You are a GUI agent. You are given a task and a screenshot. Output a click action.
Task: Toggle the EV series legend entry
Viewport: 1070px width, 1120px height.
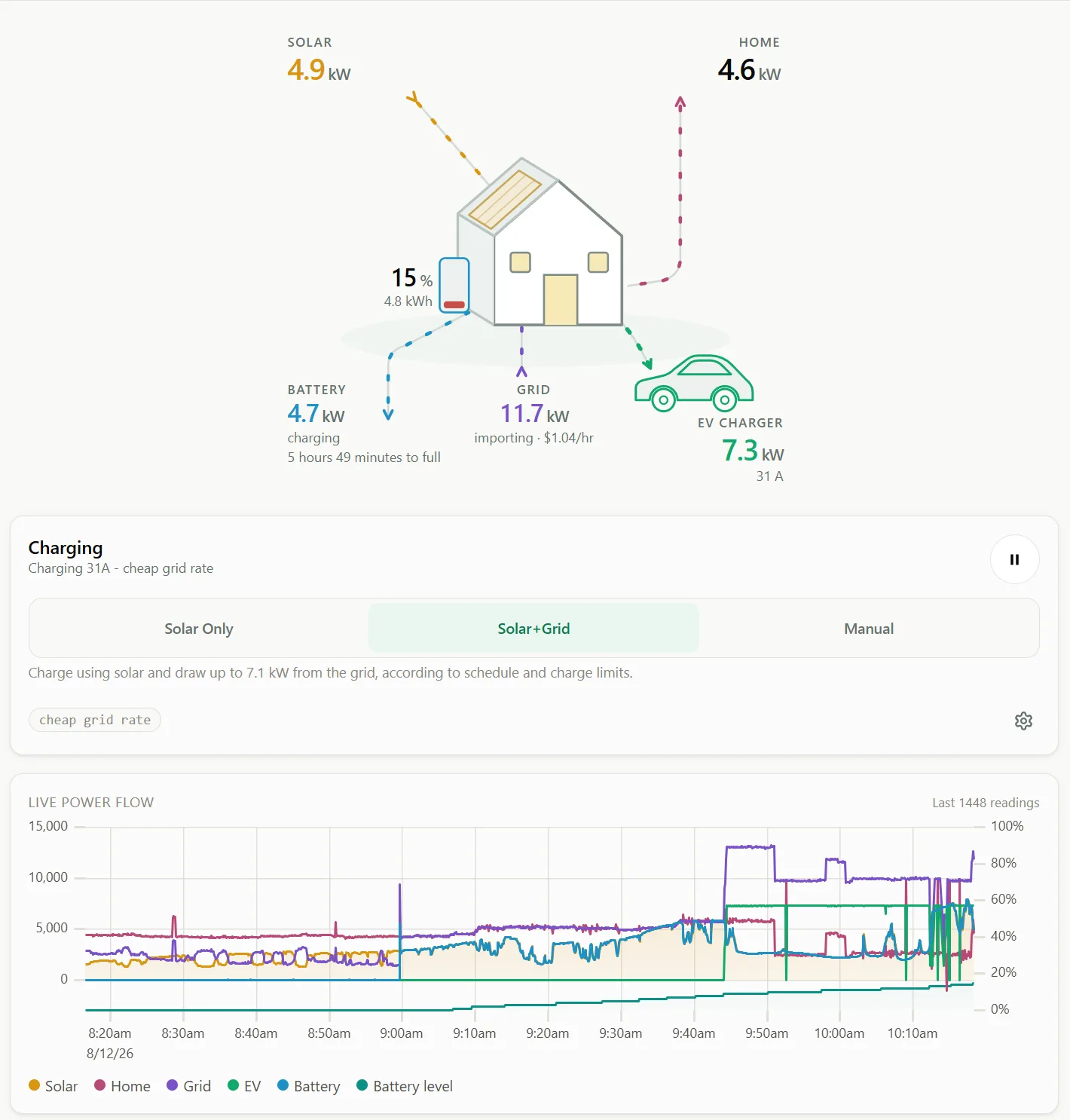[244, 1086]
